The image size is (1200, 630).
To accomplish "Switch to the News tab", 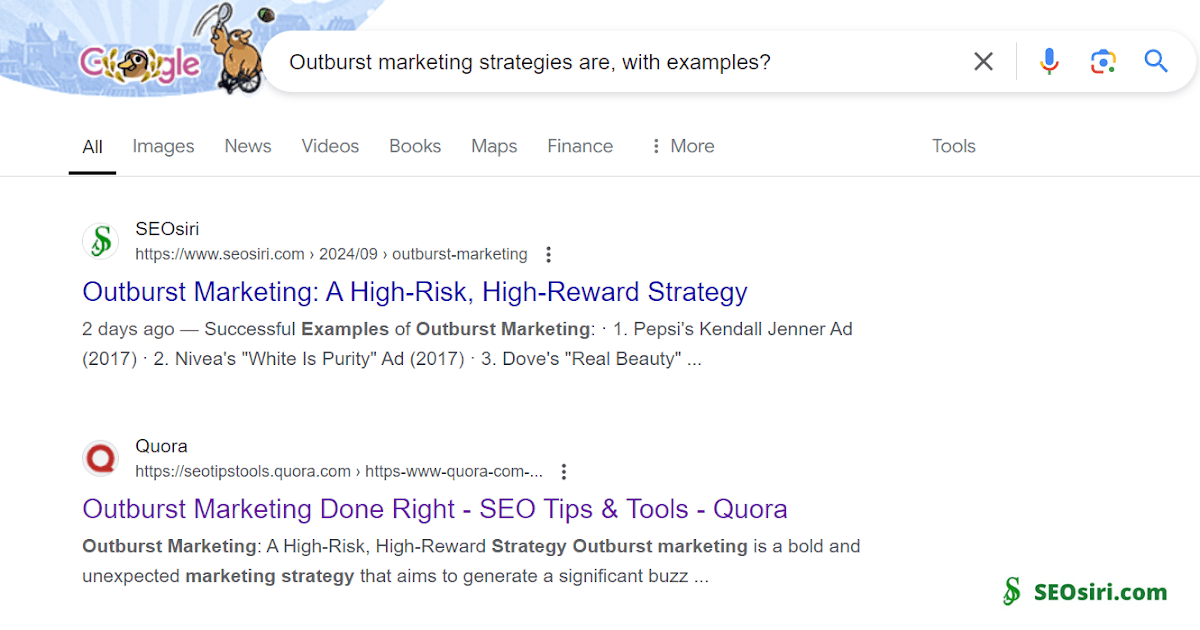I will coord(247,146).
